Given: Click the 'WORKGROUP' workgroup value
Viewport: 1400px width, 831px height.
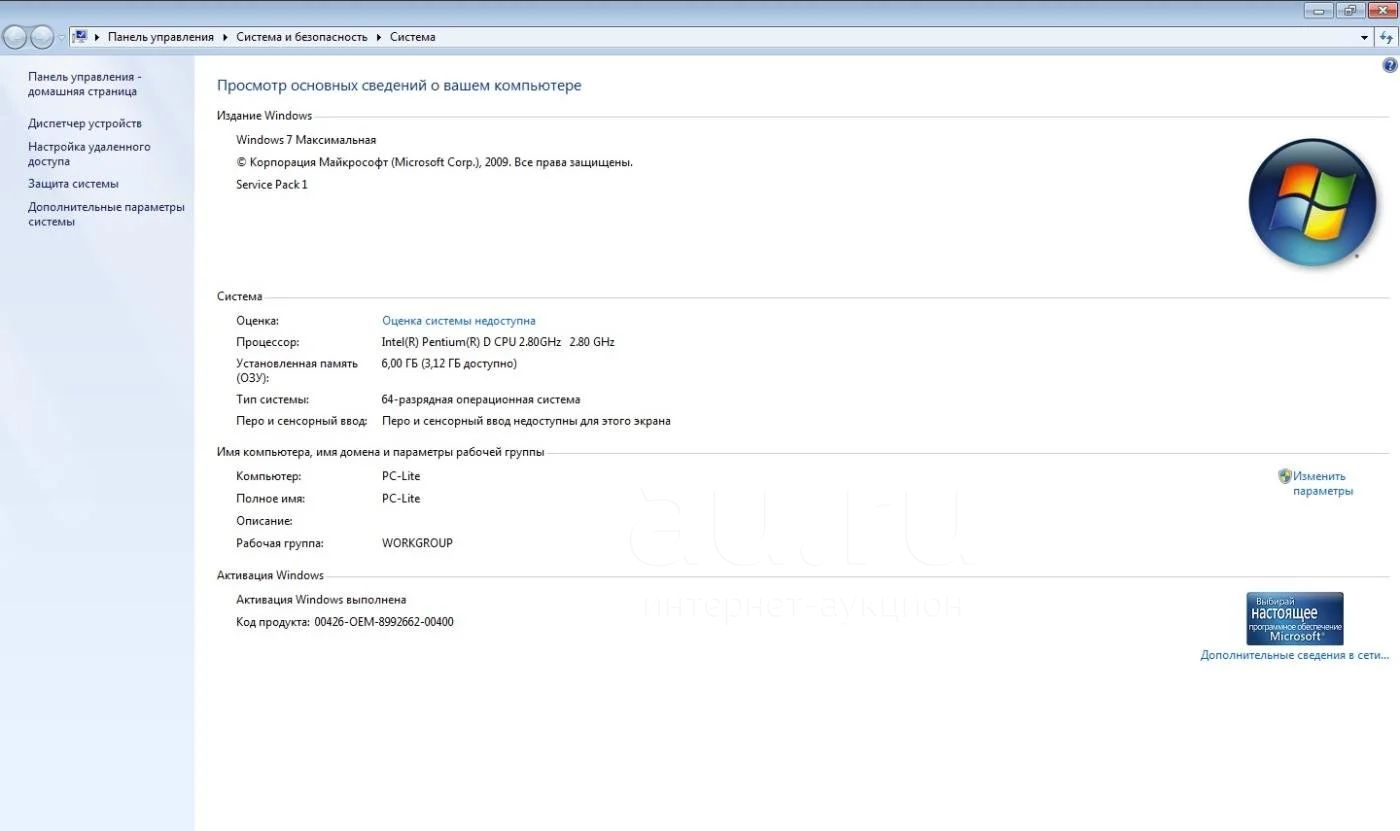Looking at the screenshot, I should [x=417, y=543].
